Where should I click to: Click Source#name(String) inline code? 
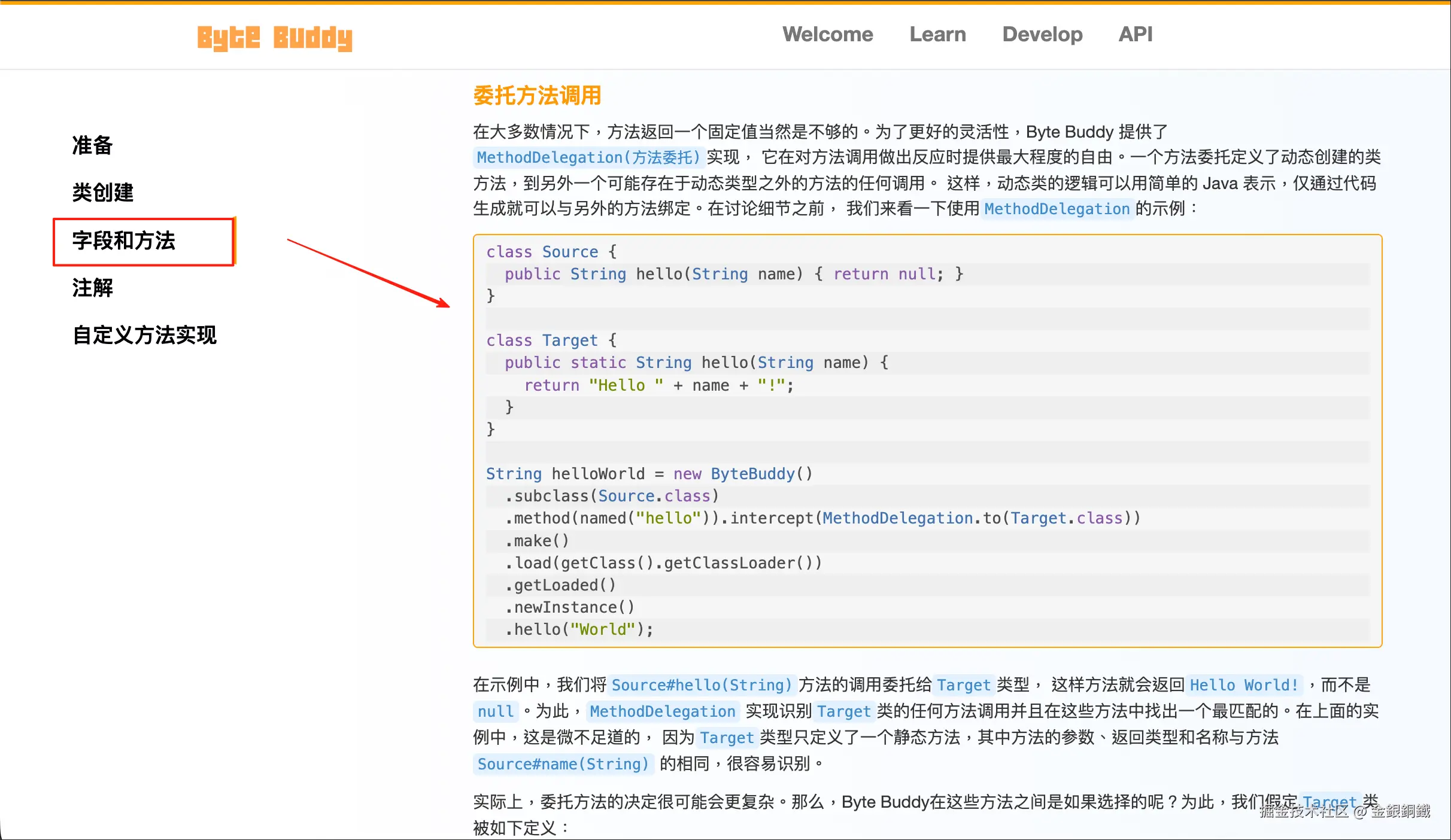563,764
